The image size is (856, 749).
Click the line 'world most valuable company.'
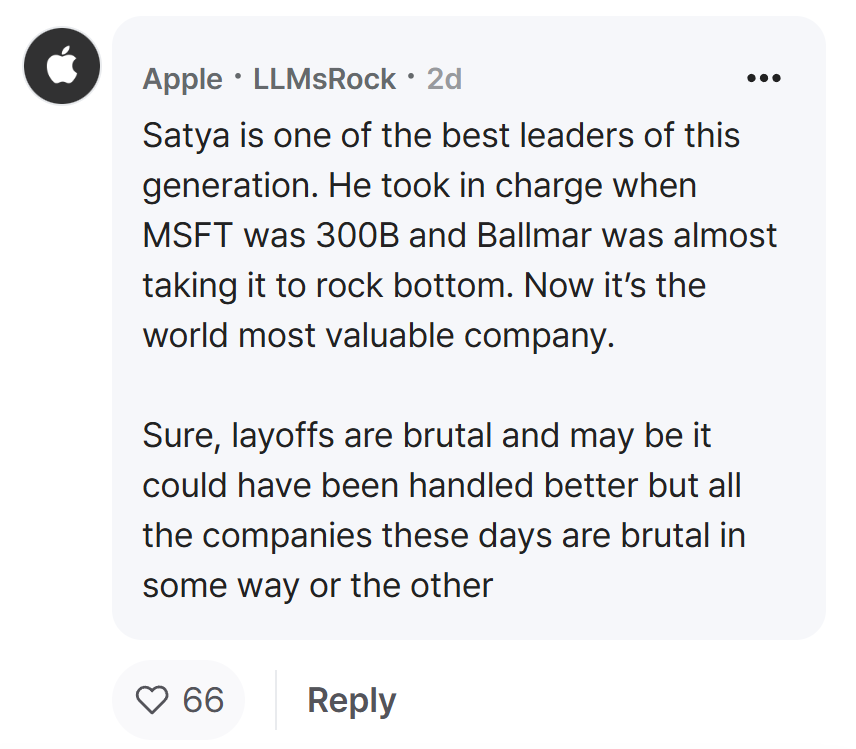378,336
